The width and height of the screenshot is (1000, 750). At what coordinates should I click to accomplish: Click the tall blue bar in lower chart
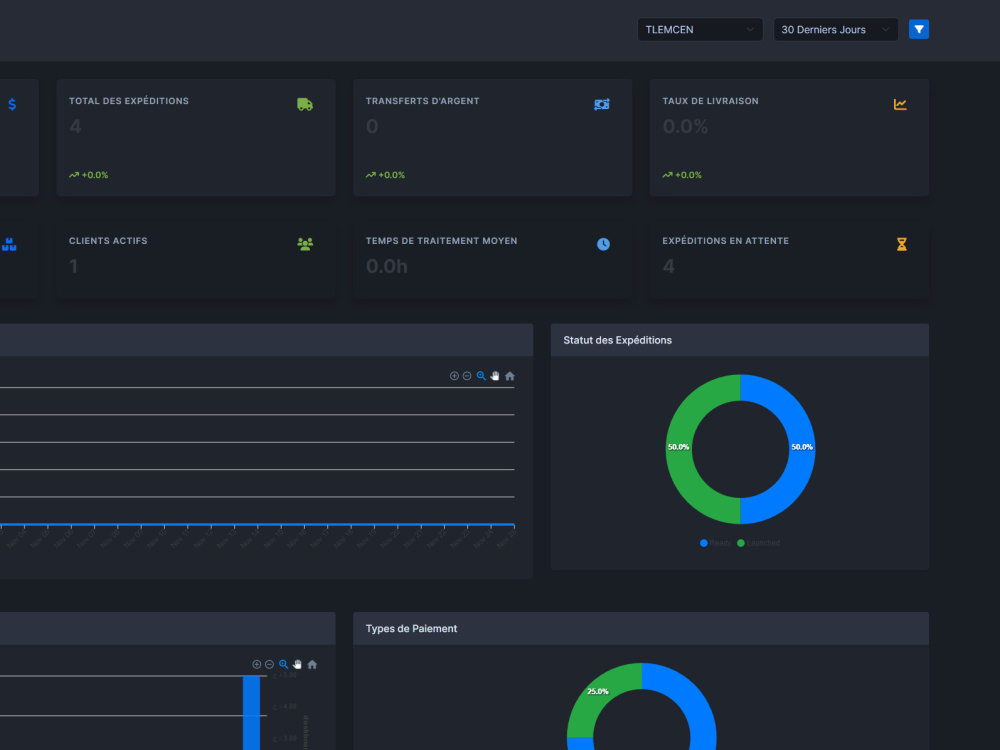[251, 713]
